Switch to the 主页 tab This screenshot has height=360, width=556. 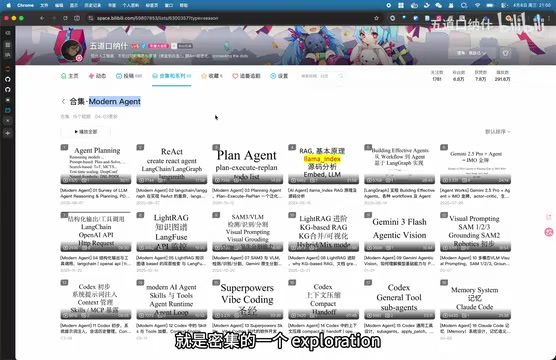[70, 76]
